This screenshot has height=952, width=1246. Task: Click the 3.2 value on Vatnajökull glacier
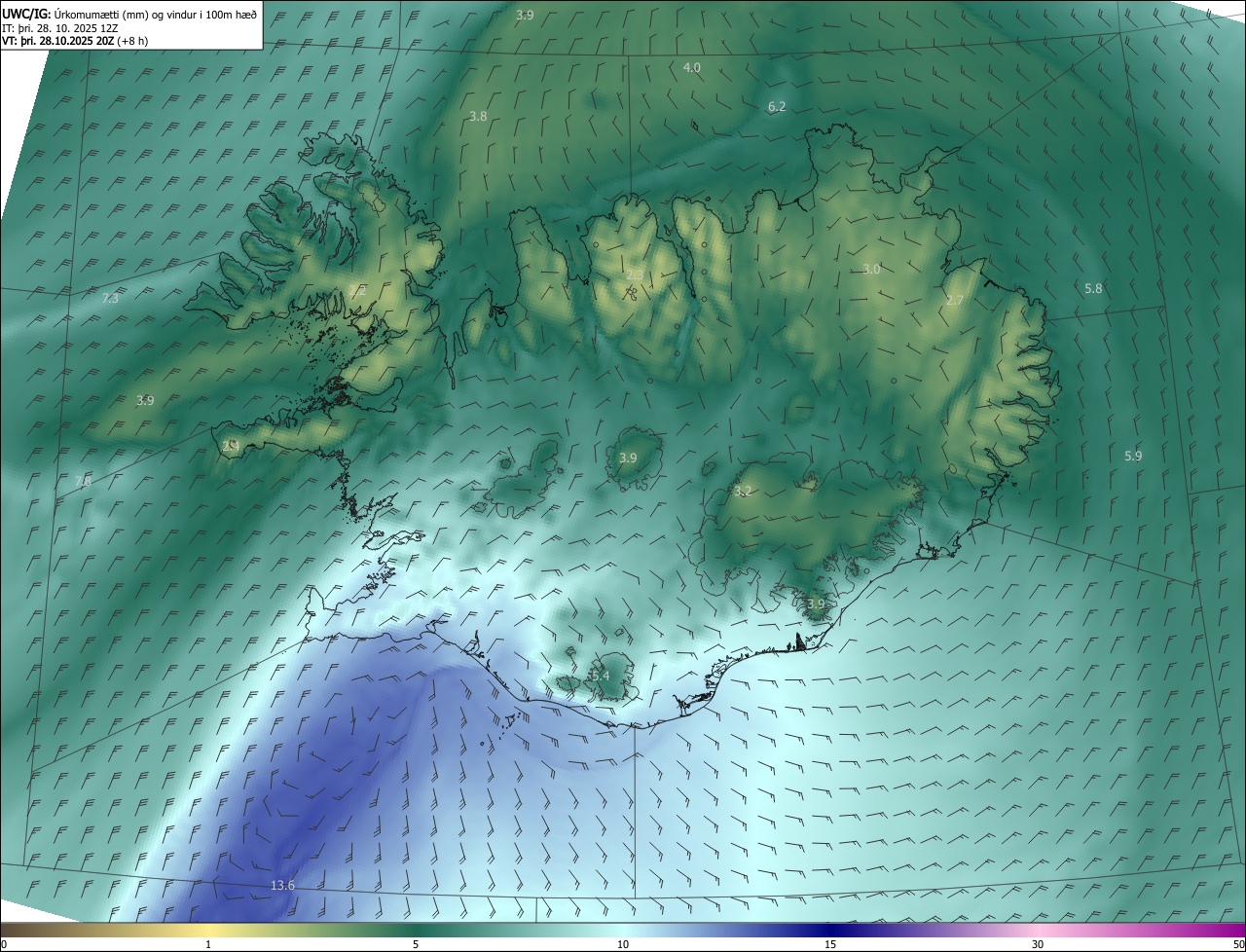[743, 491]
